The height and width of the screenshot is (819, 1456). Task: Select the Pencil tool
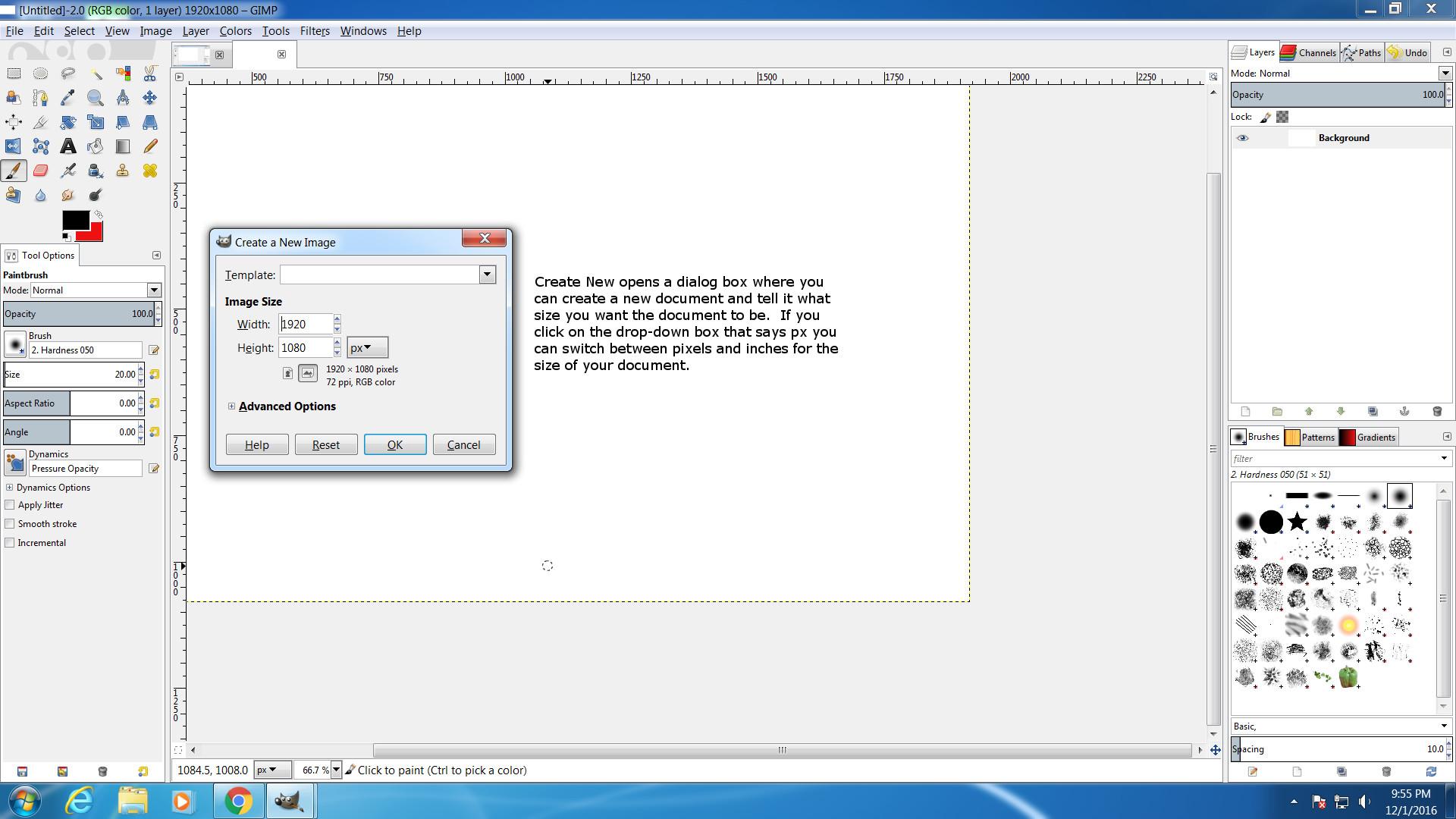click(x=150, y=146)
